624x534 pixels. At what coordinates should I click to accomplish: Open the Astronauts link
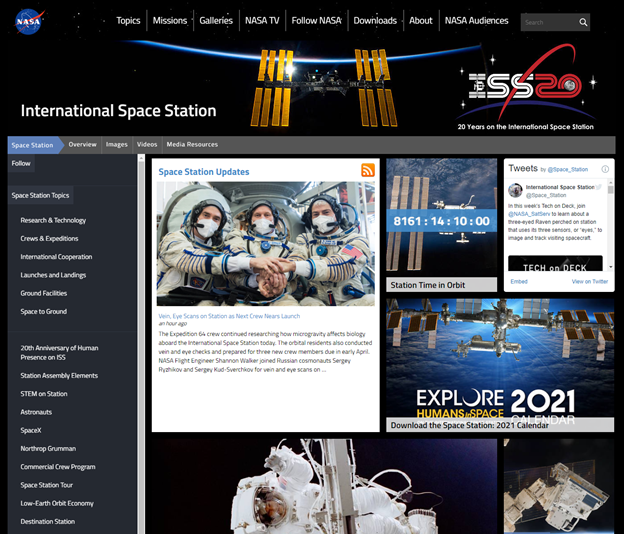pyautogui.click(x=36, y=412)
